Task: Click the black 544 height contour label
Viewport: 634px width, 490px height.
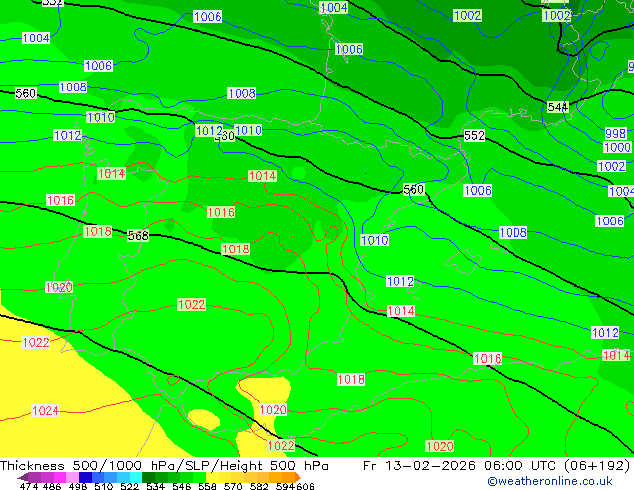Action: (x=558, y=107)
